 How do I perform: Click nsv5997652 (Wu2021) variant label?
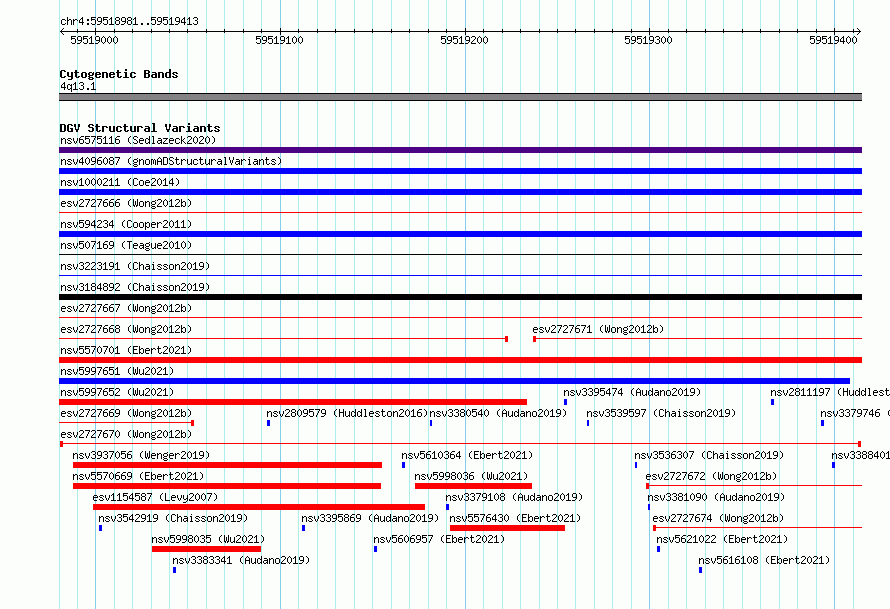coord(117,392)
